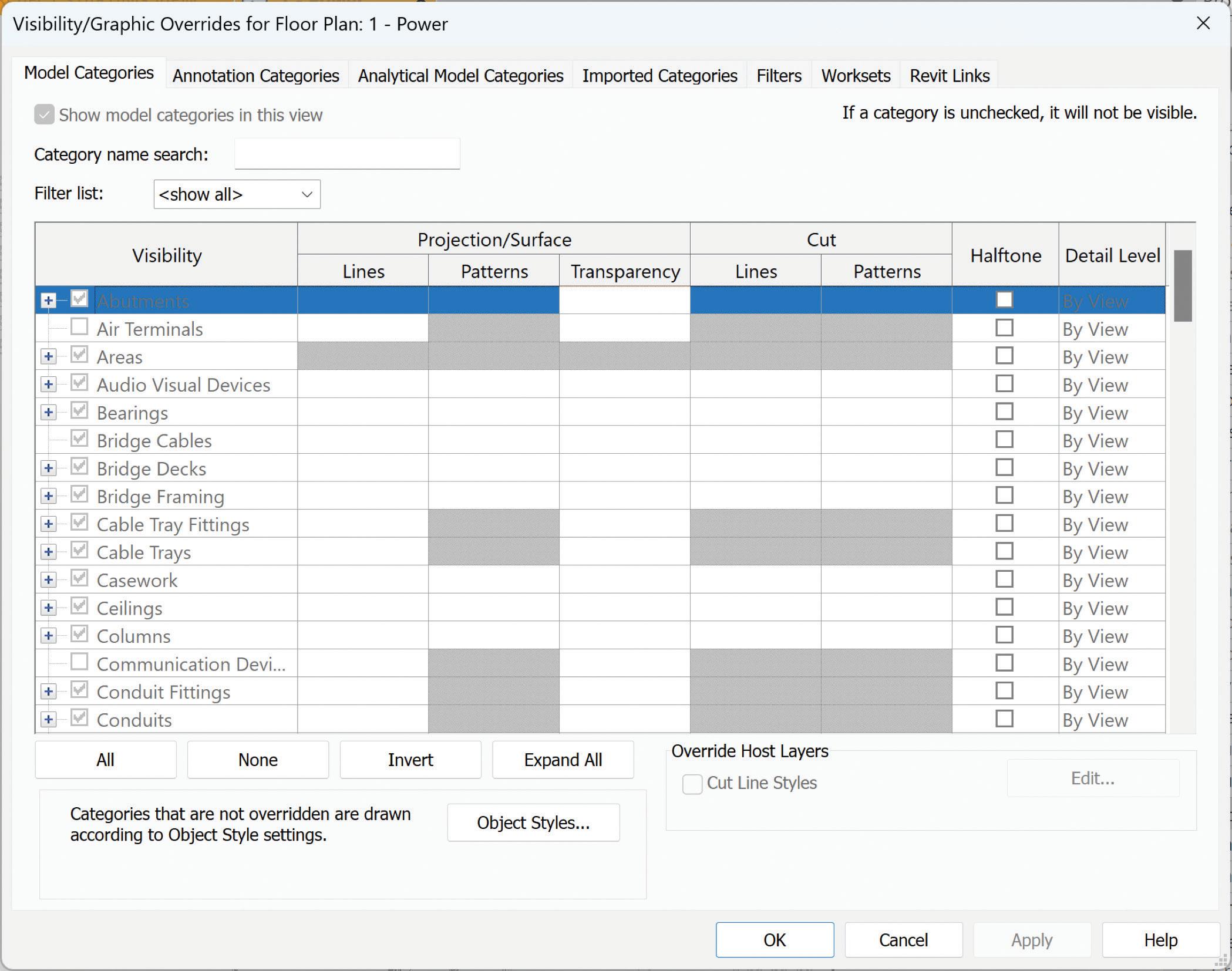Open the Filter list dropdown
1232x971 pixels.
click(x=237, y=194)
